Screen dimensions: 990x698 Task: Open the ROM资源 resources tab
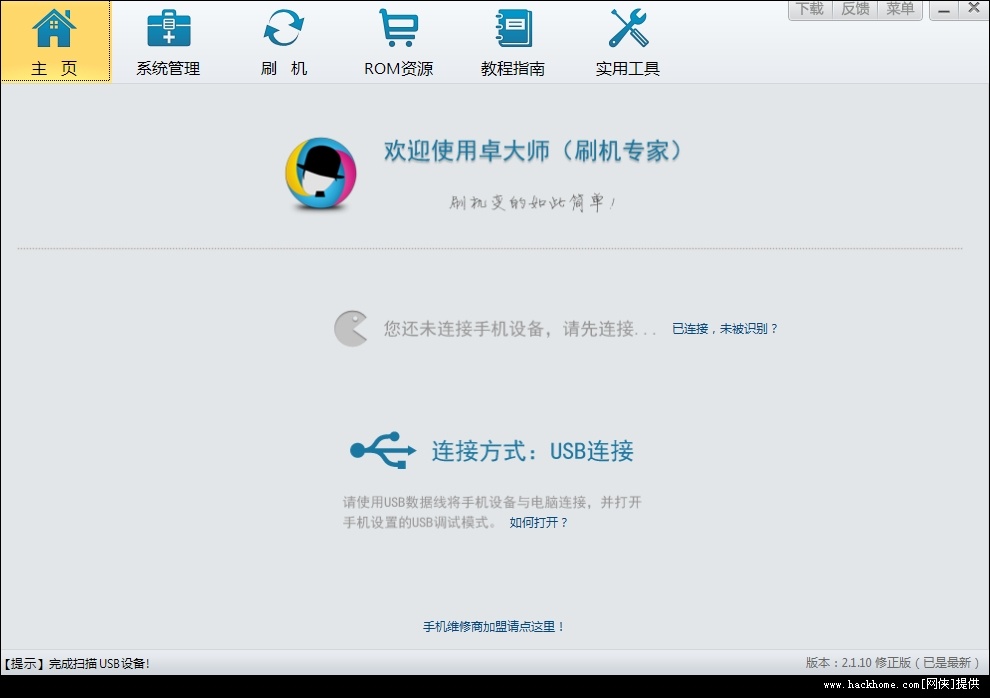click(x=398, y=42)
